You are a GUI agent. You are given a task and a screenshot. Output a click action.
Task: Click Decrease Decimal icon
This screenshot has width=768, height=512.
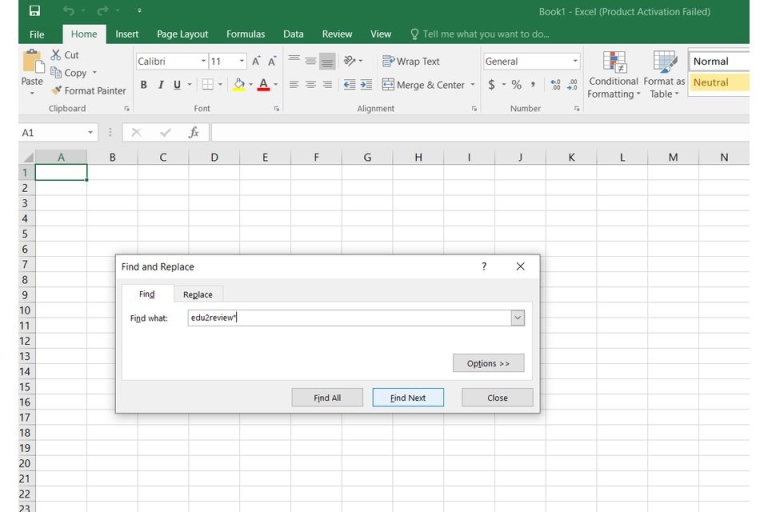[572, 85]
